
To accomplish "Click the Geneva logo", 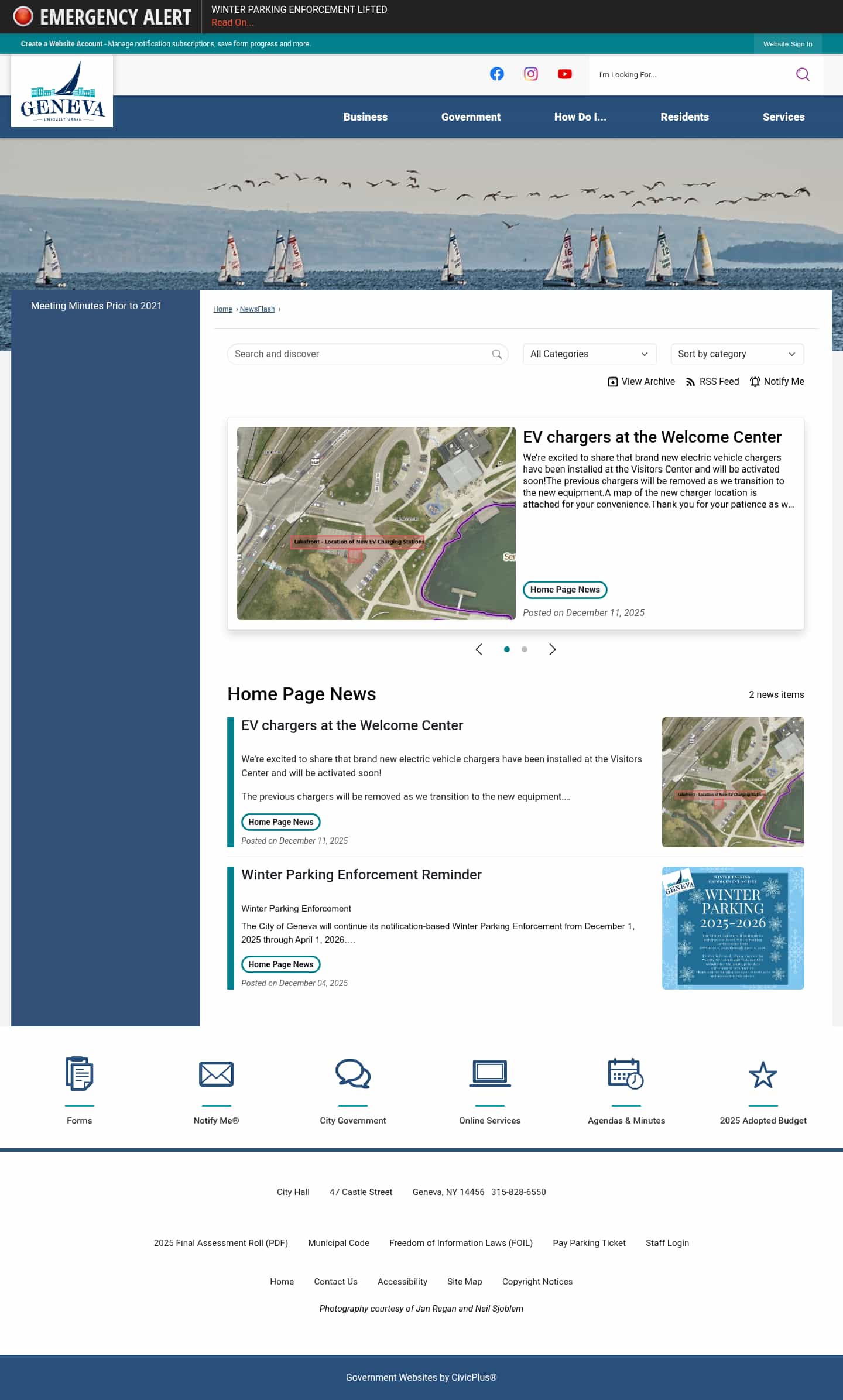I will (x=62, y=91).
